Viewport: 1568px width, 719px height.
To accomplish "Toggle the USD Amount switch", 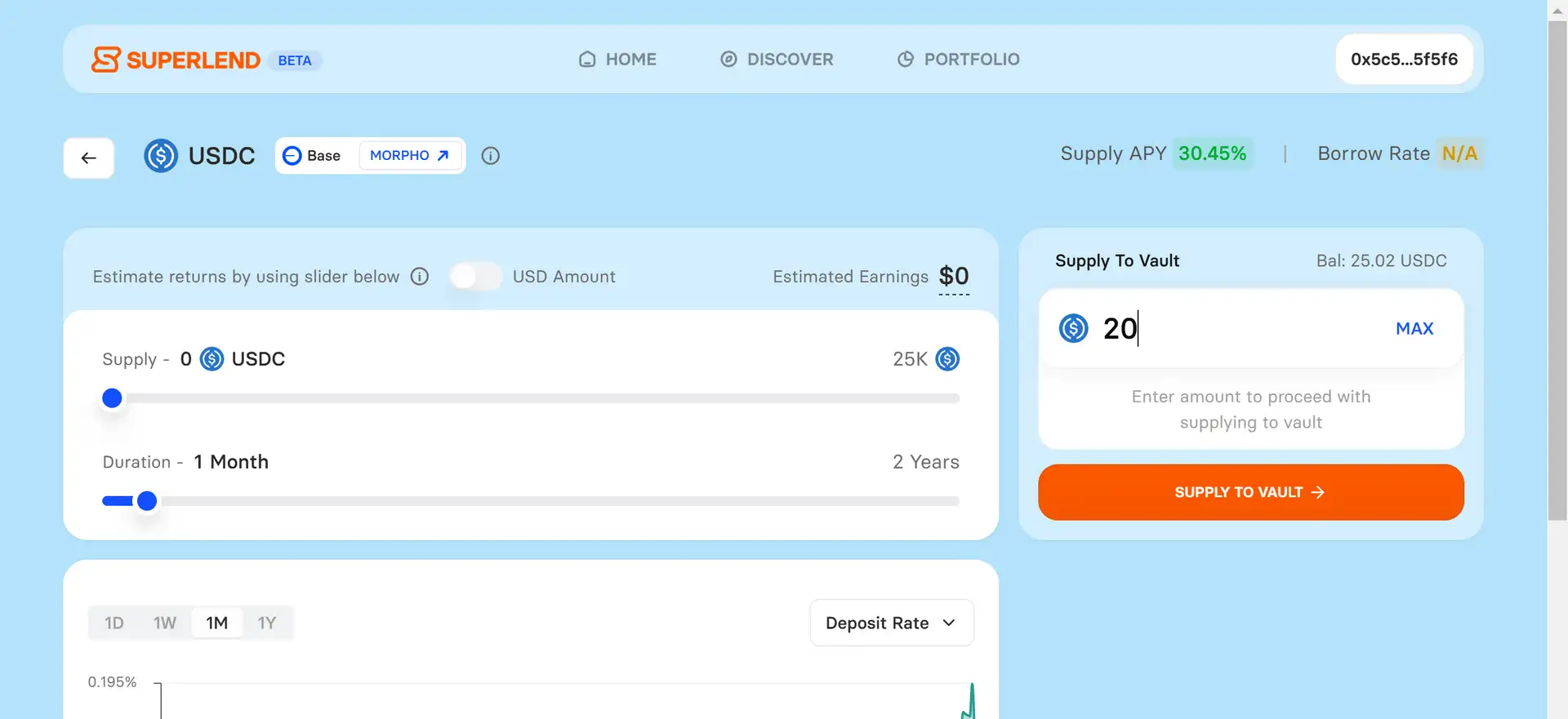I will [x=475, y=277].
